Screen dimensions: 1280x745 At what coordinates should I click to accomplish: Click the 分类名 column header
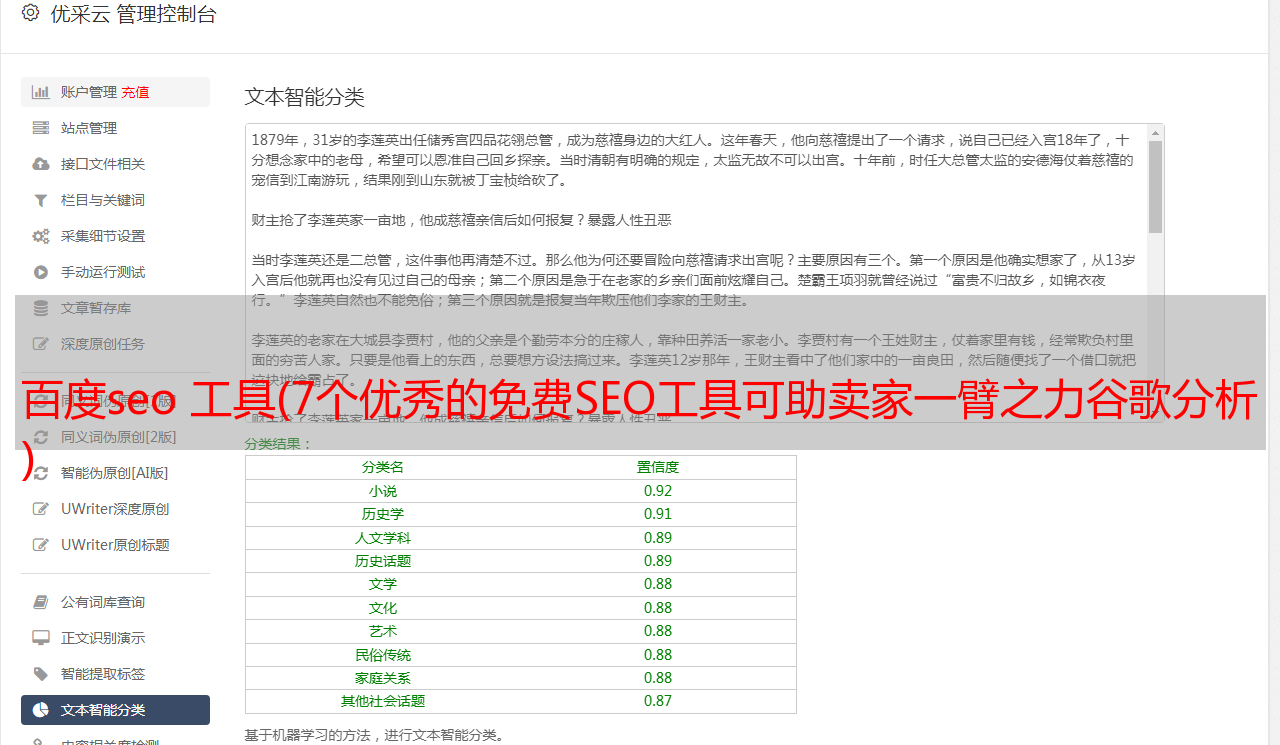pyautogui.click(x=383, y=467)
